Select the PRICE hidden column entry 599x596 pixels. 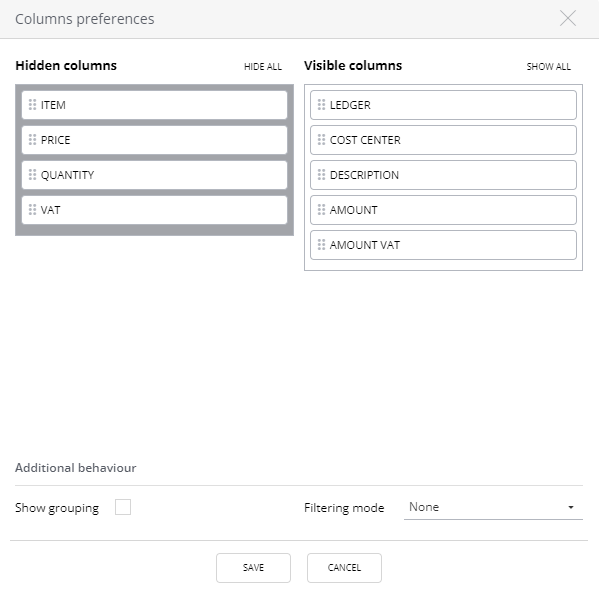(x=154, y=140)
